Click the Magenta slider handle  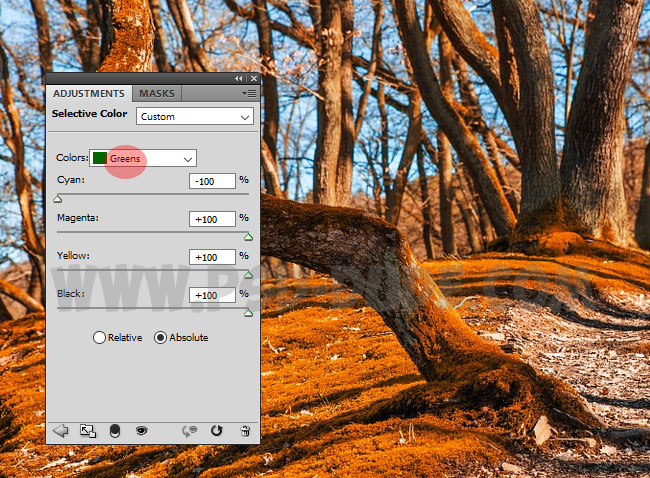[x=248, y=237]
